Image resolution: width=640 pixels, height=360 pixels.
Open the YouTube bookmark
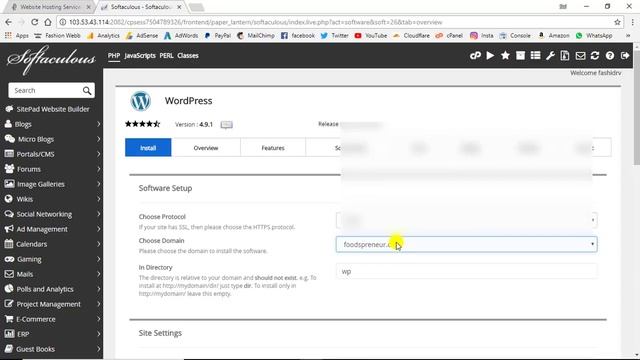[371, 36]
